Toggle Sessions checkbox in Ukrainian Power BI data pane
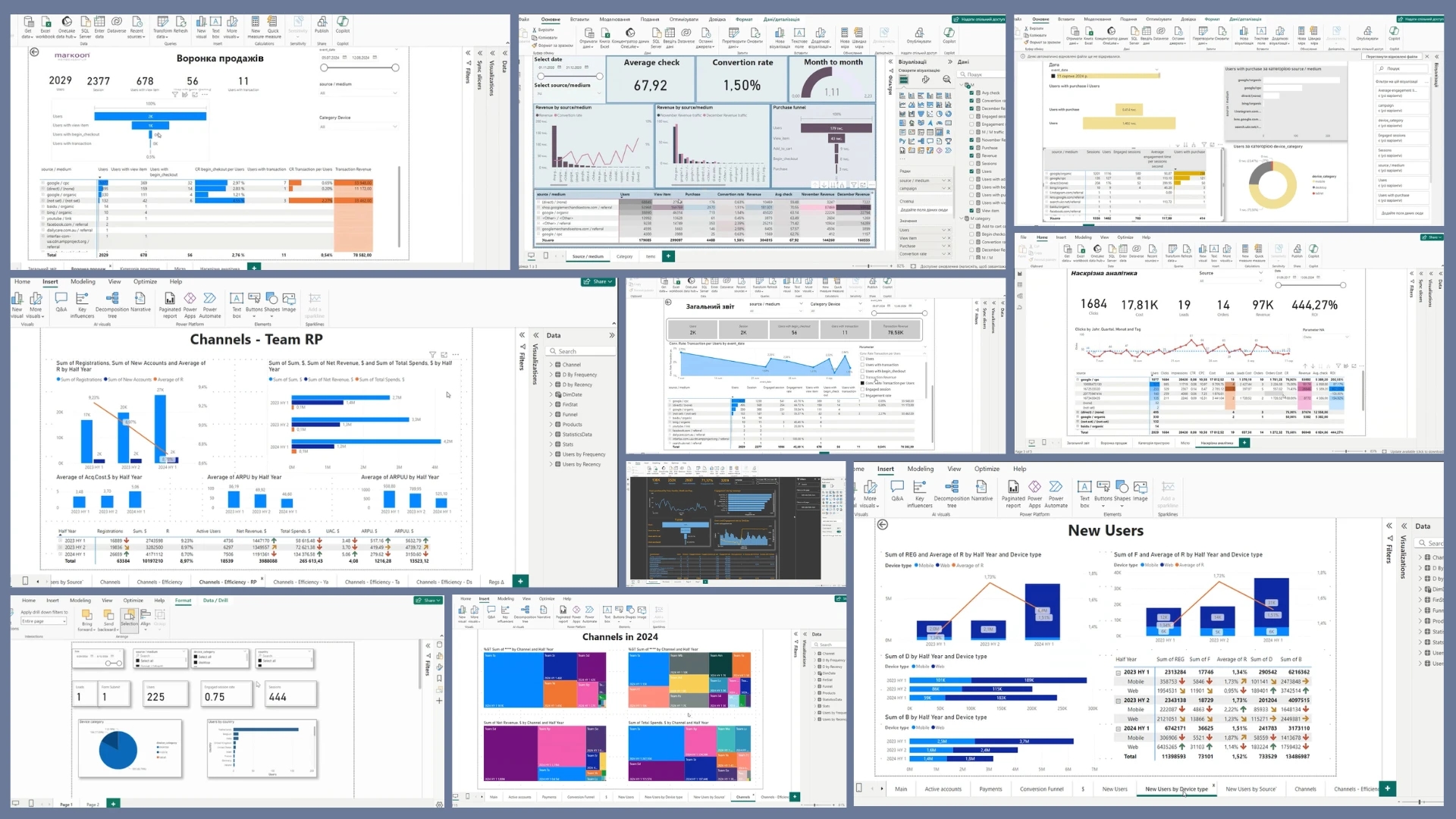The width and height of the screenshot is (1456, 819). (972, 164)
